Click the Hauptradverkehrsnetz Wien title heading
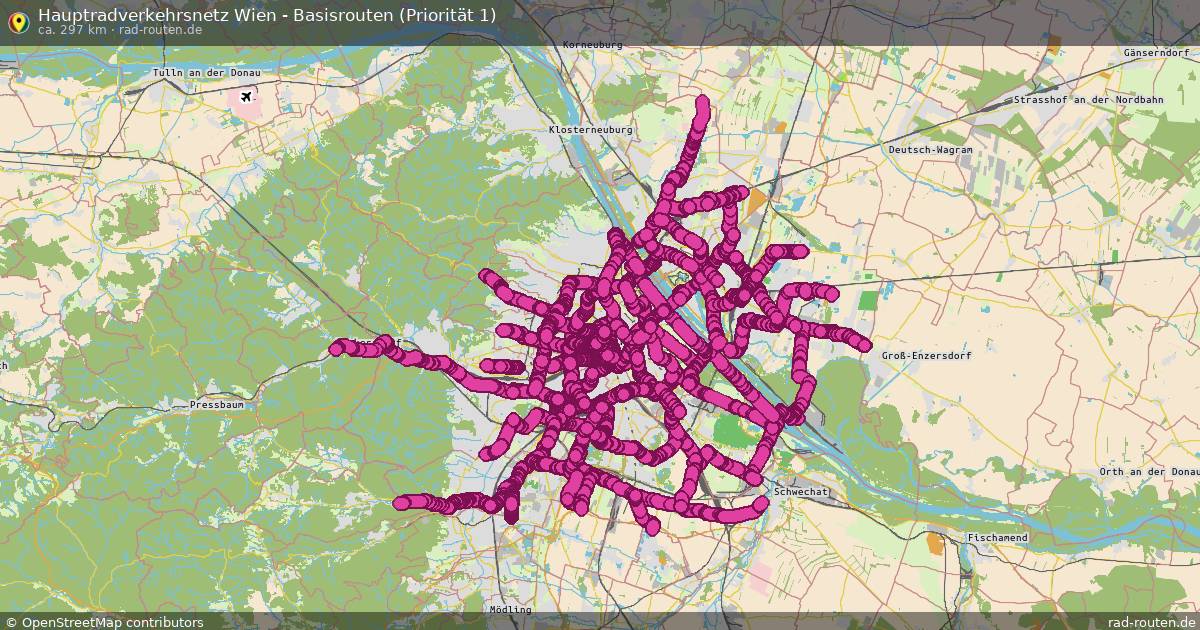1200x630 pixels. (266, 14)
